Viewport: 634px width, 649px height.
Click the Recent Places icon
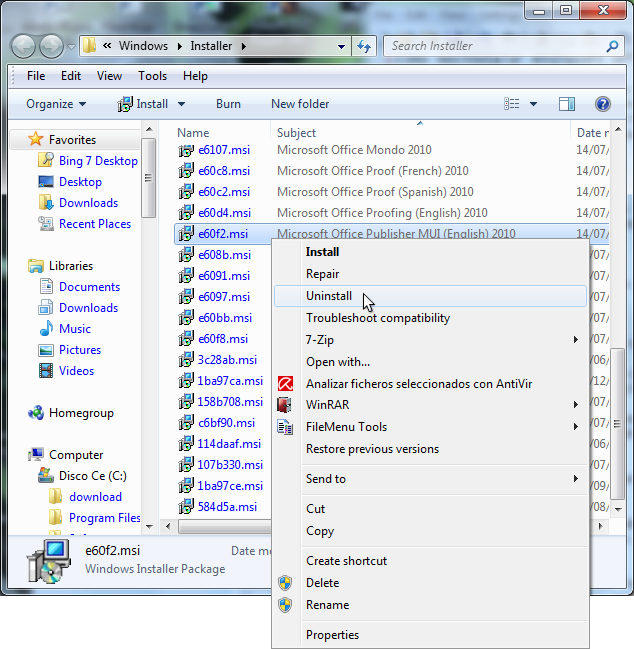pos(46,224)
